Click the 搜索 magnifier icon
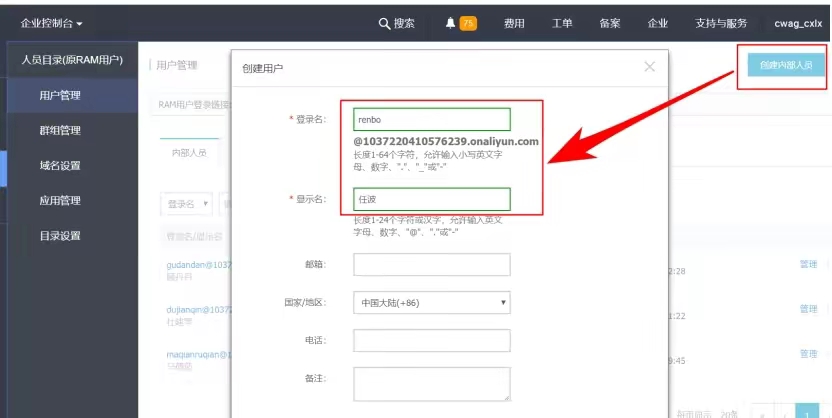 pyautogui.click(x=384, y=23)
